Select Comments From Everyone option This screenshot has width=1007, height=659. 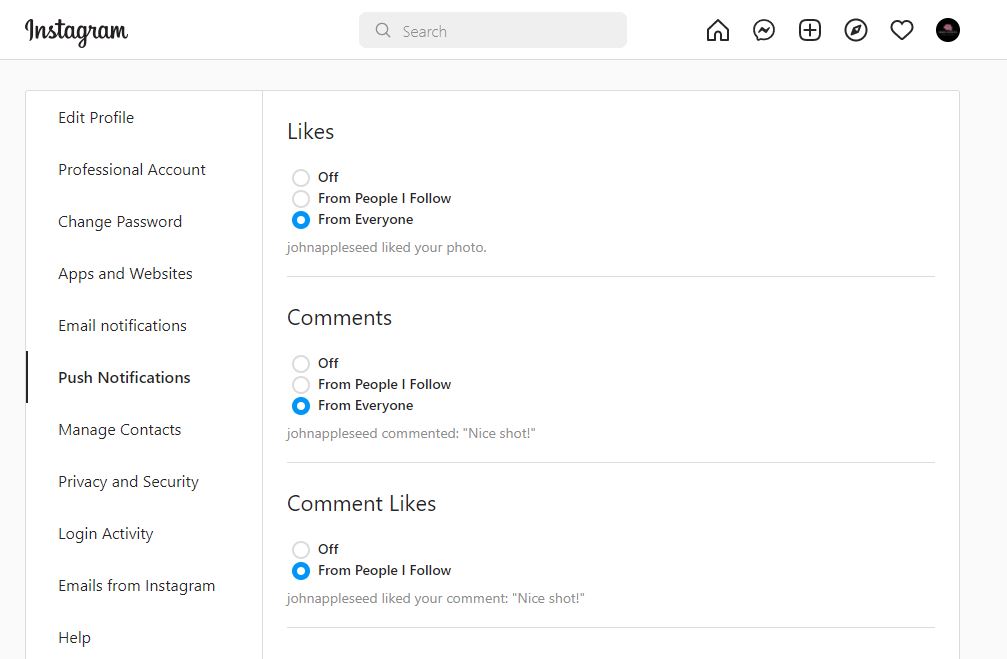pyautogui.click(x=301, y=406)
